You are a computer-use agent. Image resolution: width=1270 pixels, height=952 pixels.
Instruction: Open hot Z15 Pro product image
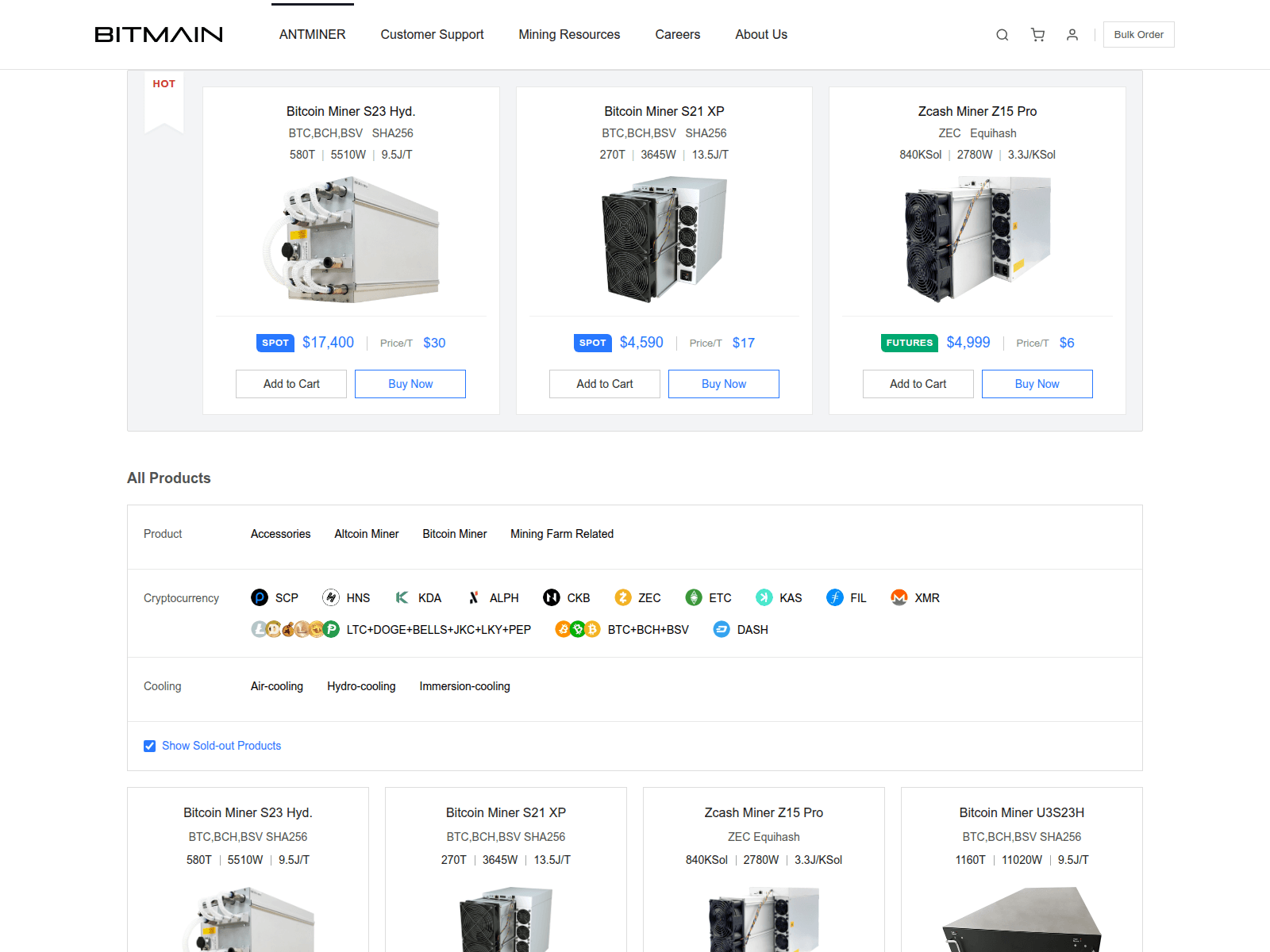point(977,240)
